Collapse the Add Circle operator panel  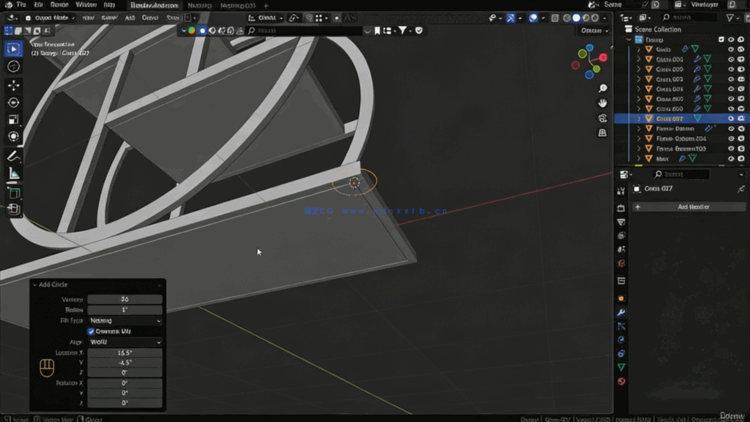tap(34, 285)
